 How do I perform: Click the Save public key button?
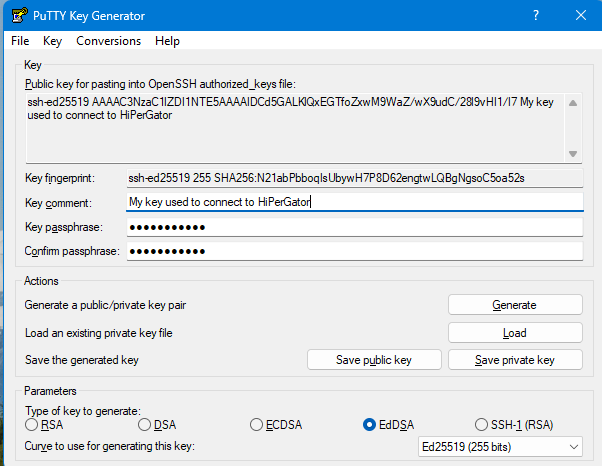click(x=373, y=360)
